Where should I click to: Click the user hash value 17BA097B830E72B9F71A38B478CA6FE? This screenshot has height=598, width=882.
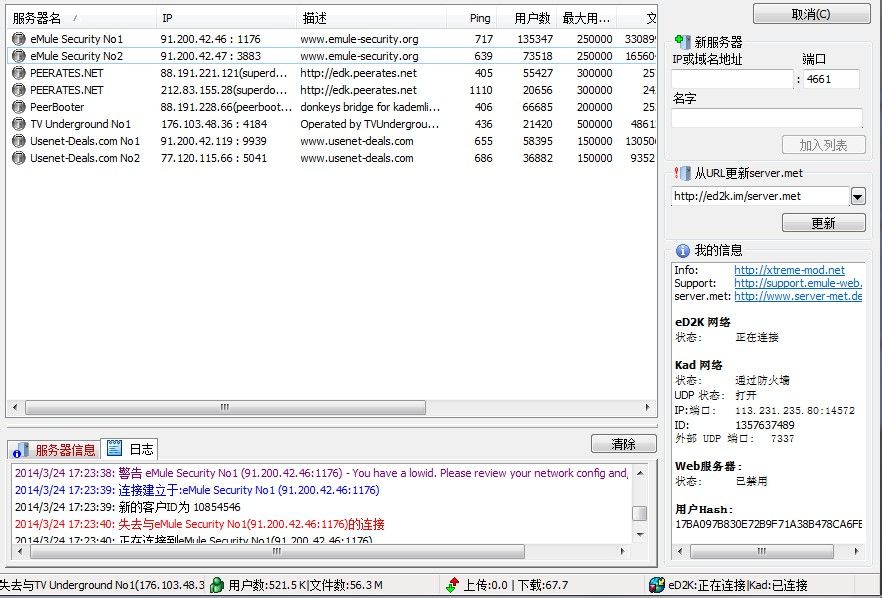tap(768, 524)
